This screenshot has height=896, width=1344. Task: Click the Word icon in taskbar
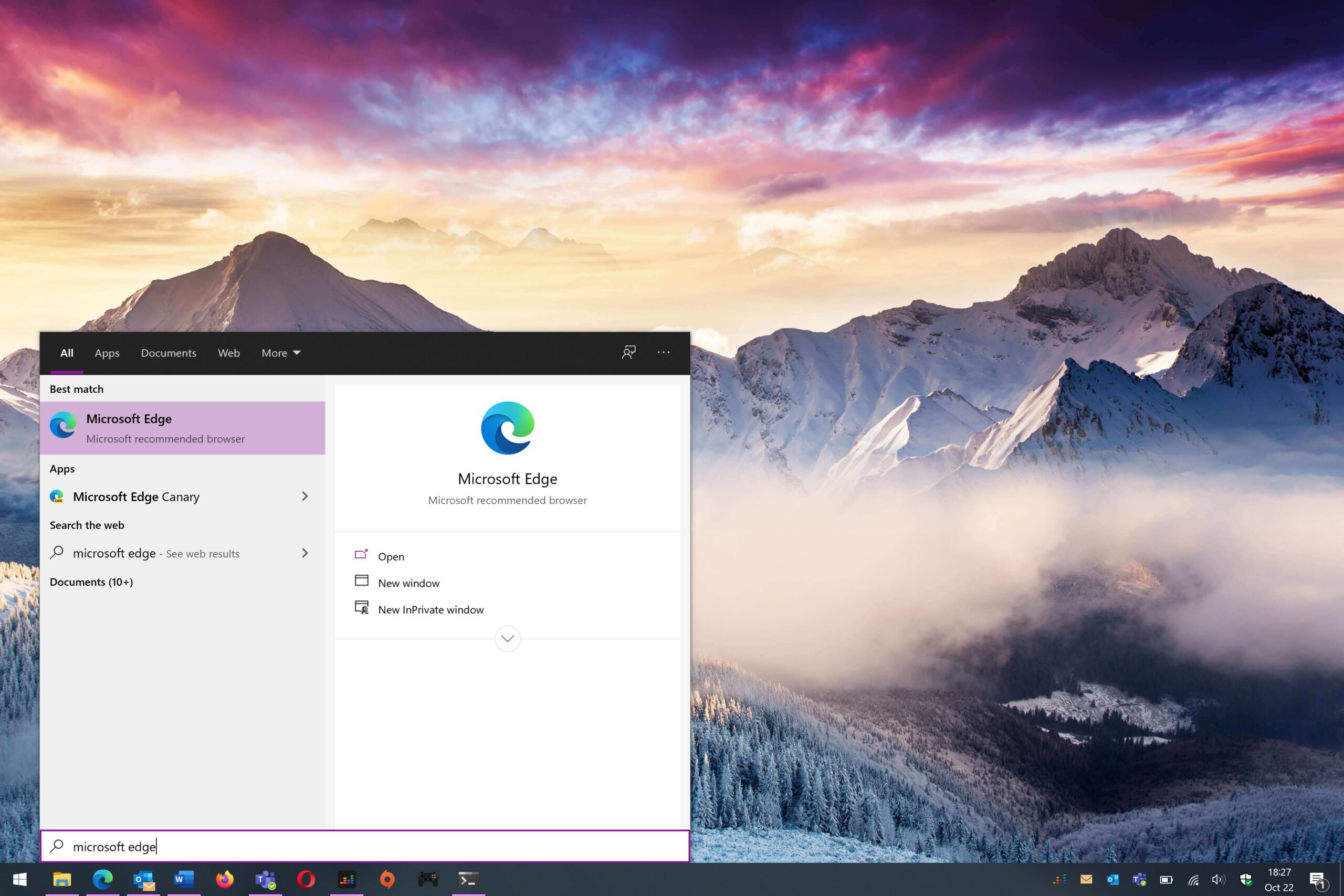pos(183,879)
